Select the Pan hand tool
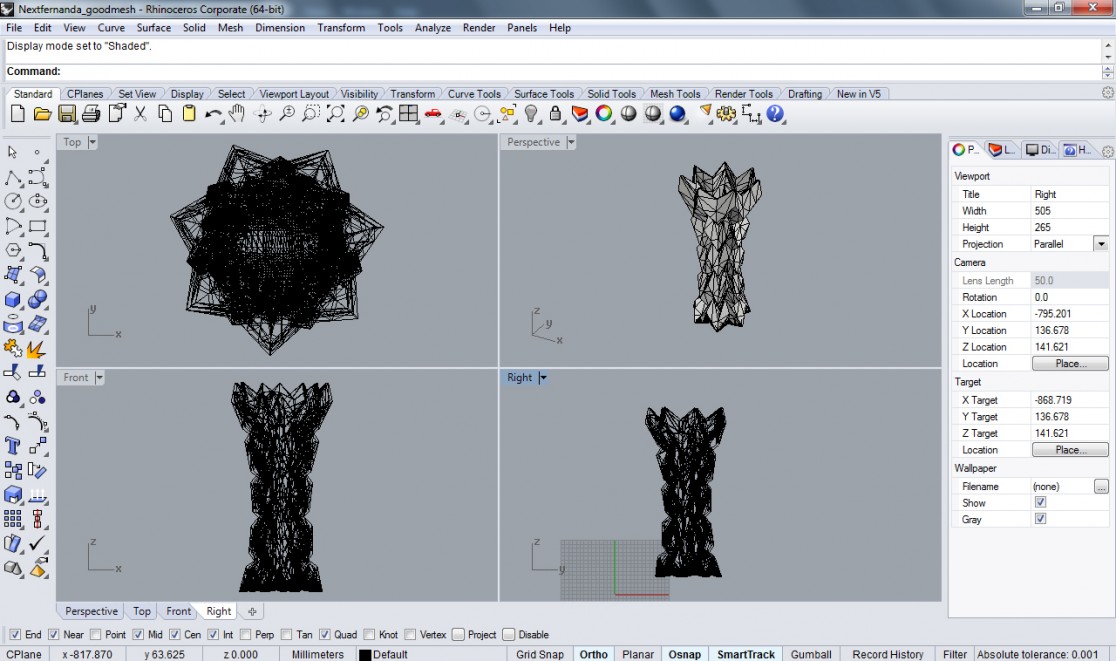This screenshot has height=661, width=1116. pyautogui.click(x=237, y=114)
